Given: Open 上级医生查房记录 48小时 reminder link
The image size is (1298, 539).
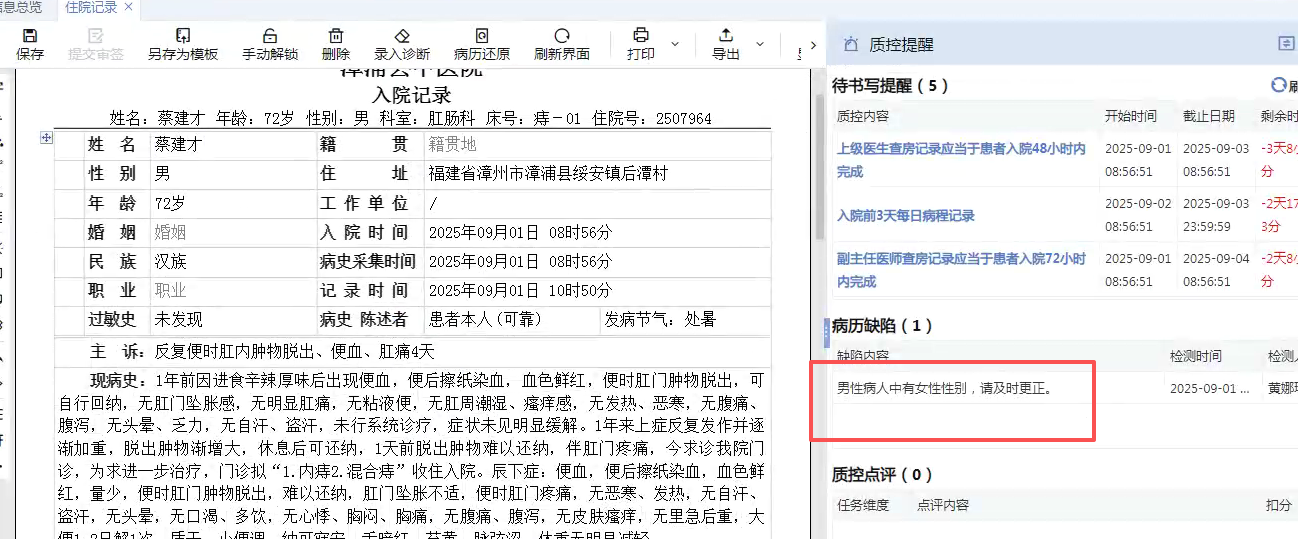Looking at the screenshot, I should pyautogui.click(x=961, y=160).
